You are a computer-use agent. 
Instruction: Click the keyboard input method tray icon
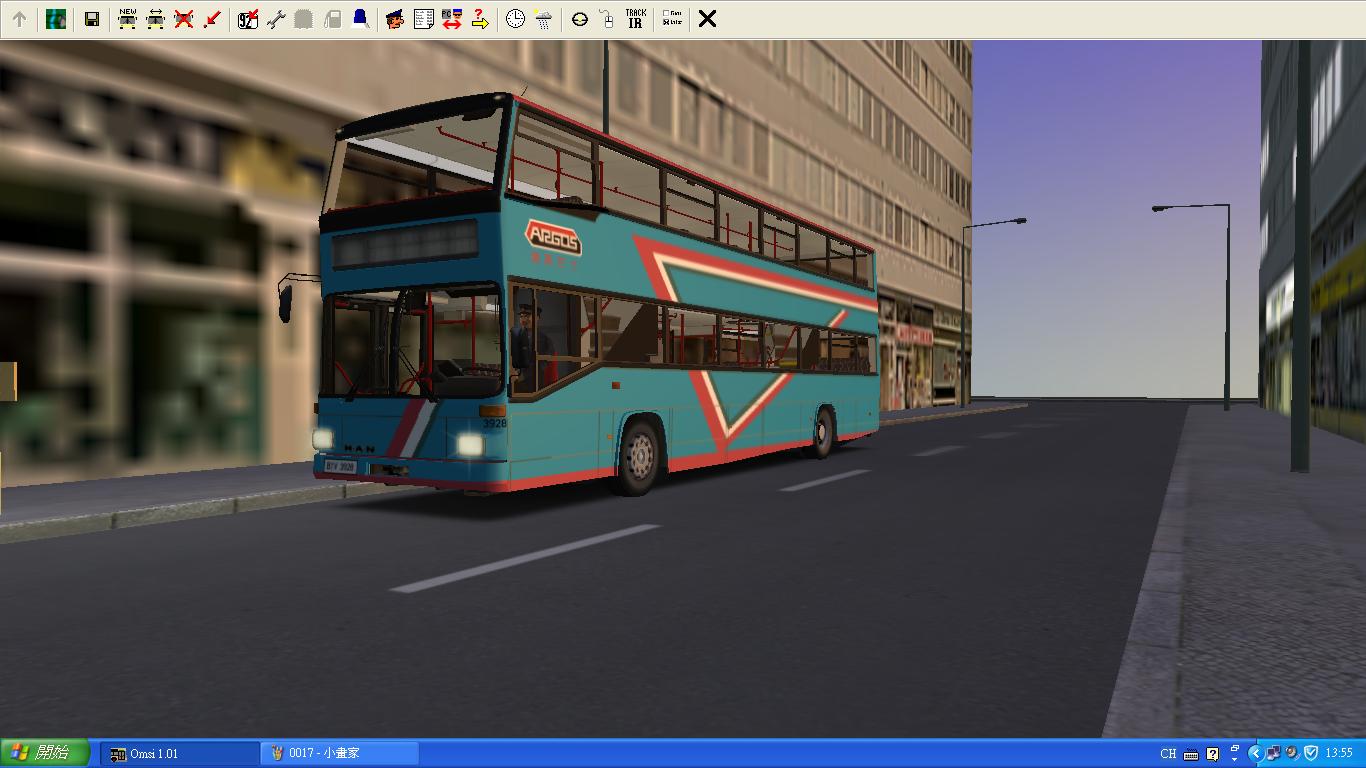[x=1191, y=754]
